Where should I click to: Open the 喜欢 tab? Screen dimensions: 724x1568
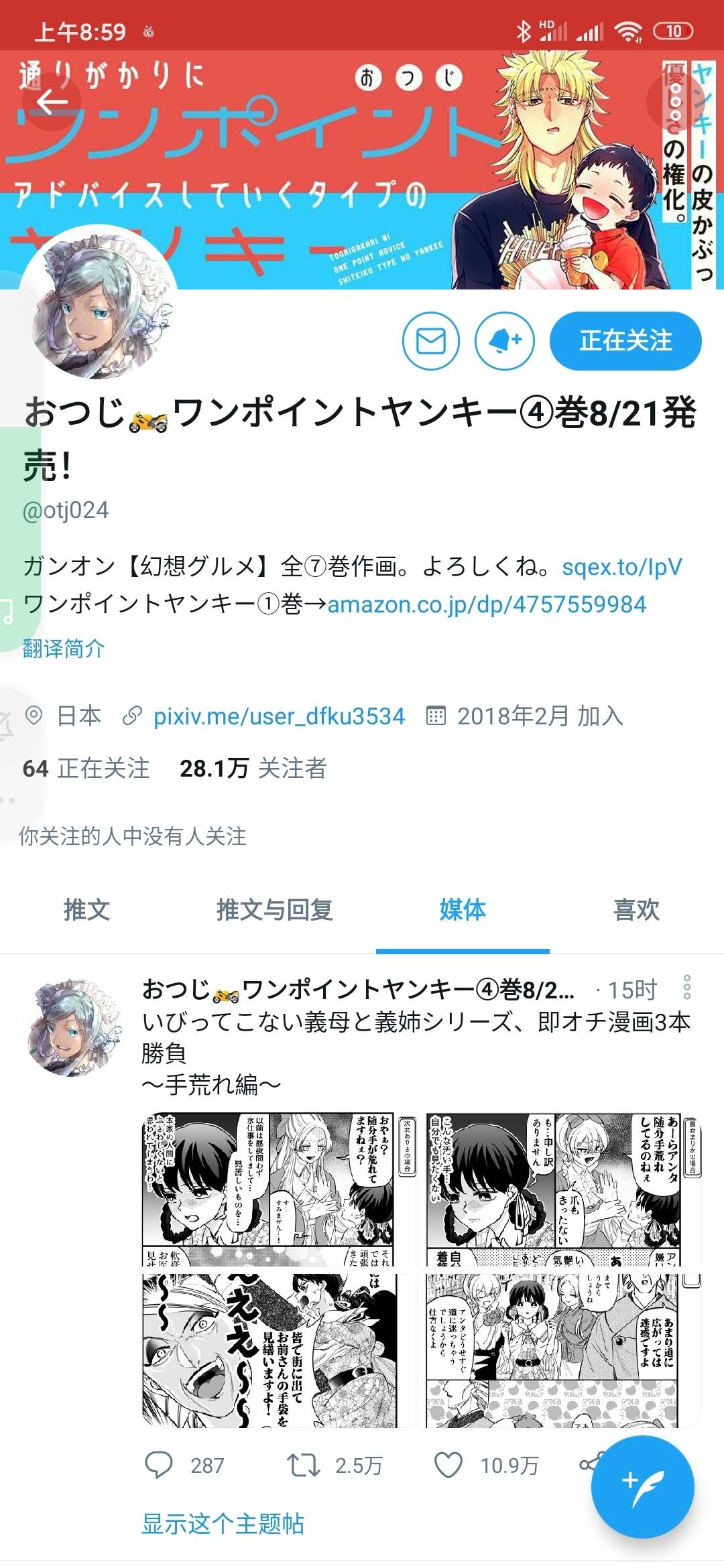637,909
